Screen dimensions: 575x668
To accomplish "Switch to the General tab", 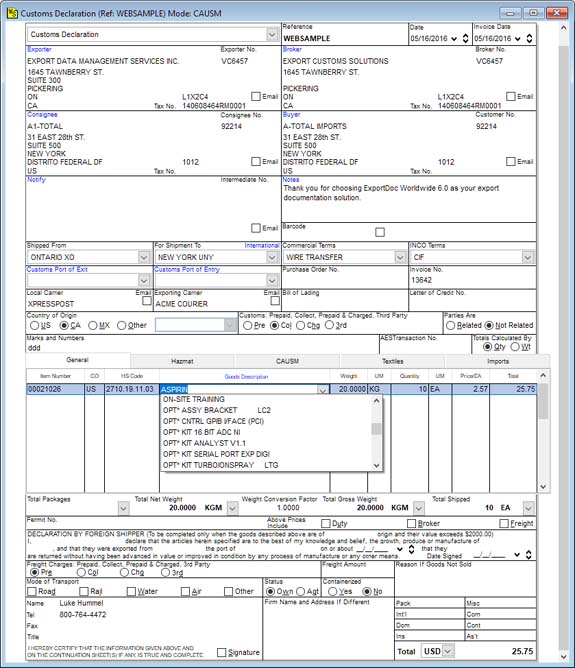I will (x=78, y=360).
